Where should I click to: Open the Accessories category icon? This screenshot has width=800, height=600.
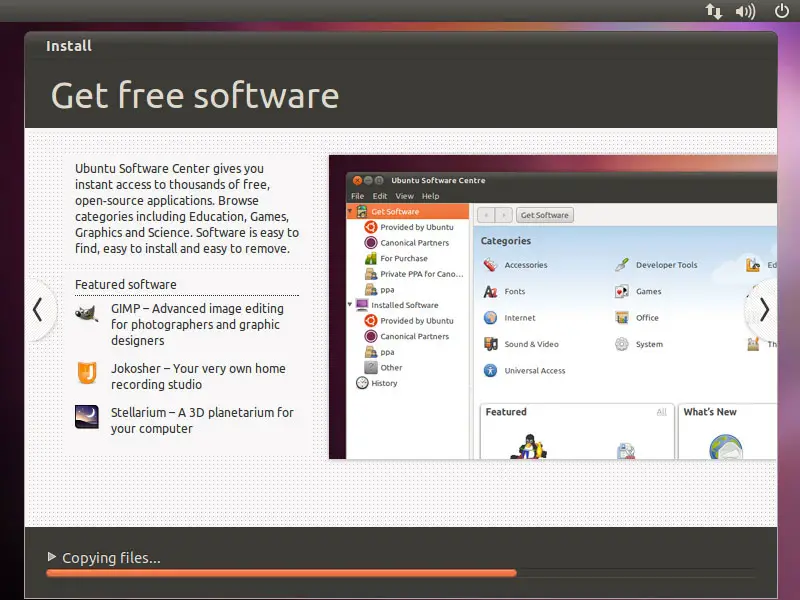tap(490, 265)
